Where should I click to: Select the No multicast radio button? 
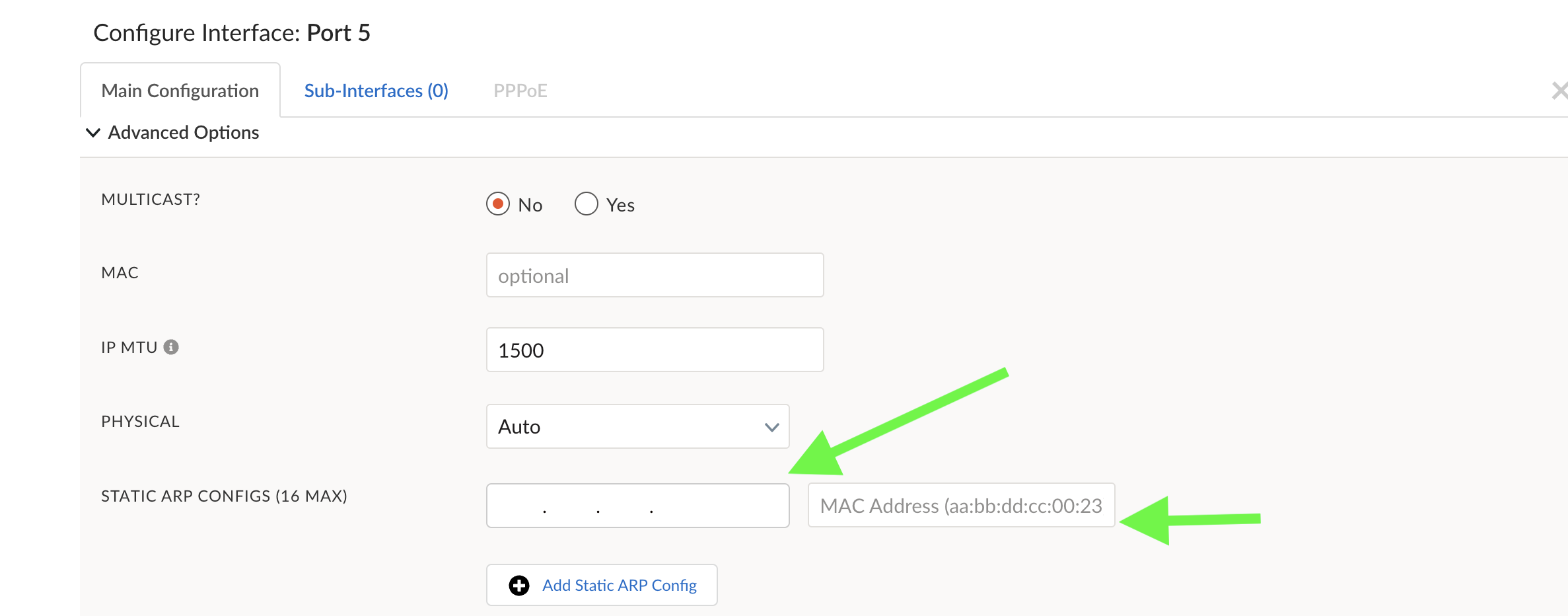(498, 204)
